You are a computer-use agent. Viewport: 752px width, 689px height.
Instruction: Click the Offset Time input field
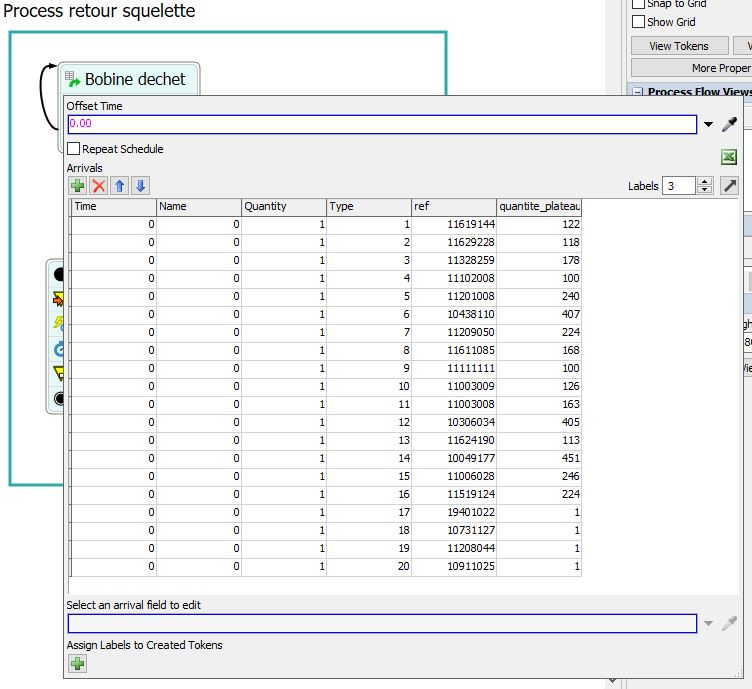(x=382, y=124)
